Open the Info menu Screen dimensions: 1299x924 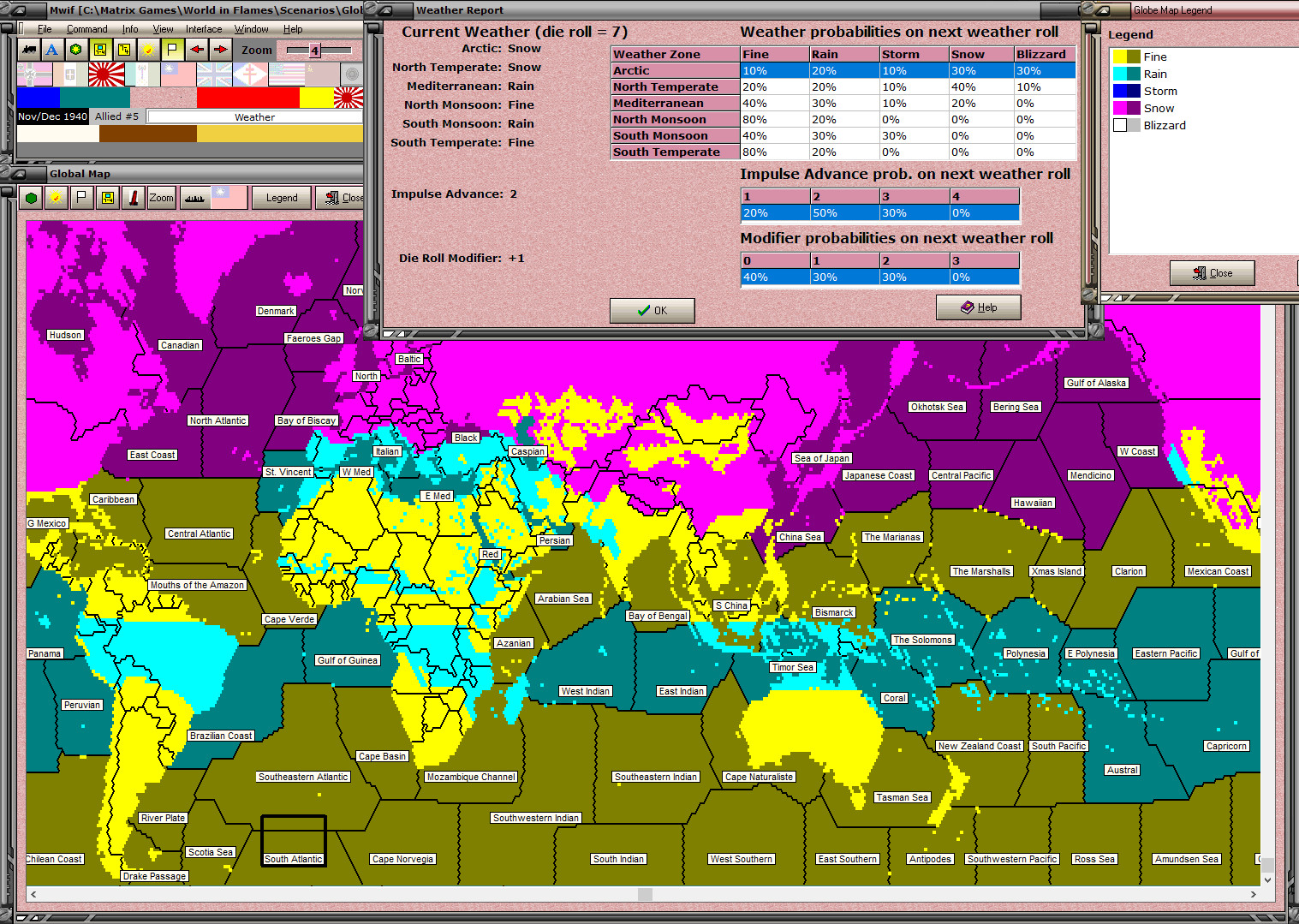130,29
